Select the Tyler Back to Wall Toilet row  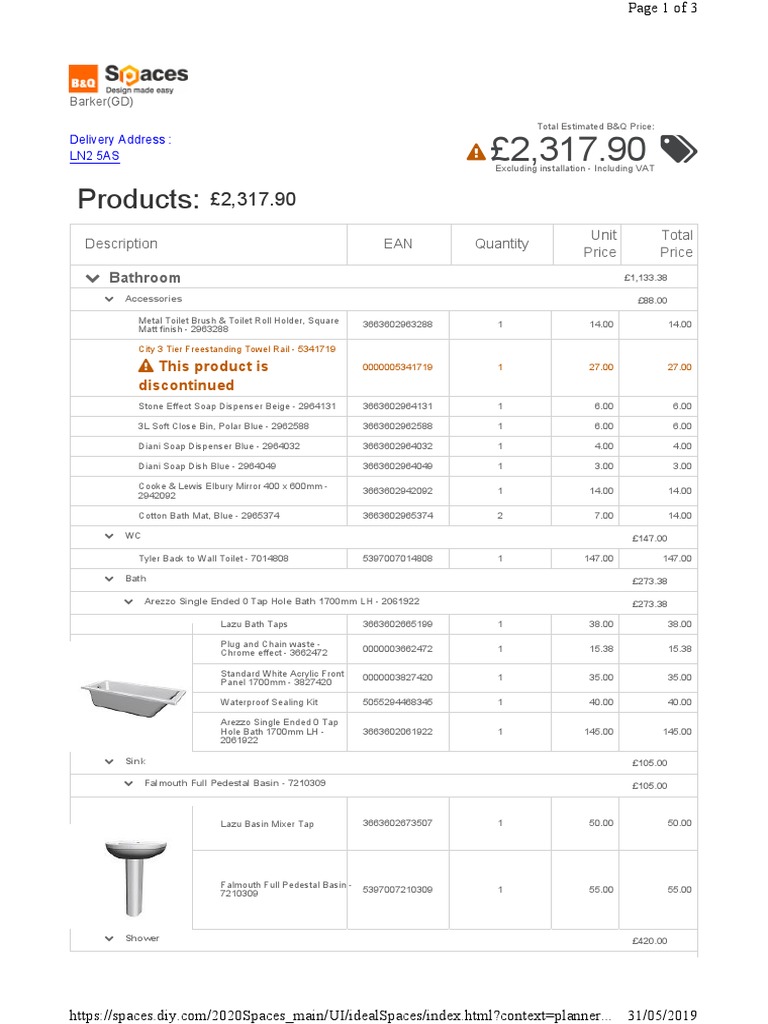tap(213, 559)
